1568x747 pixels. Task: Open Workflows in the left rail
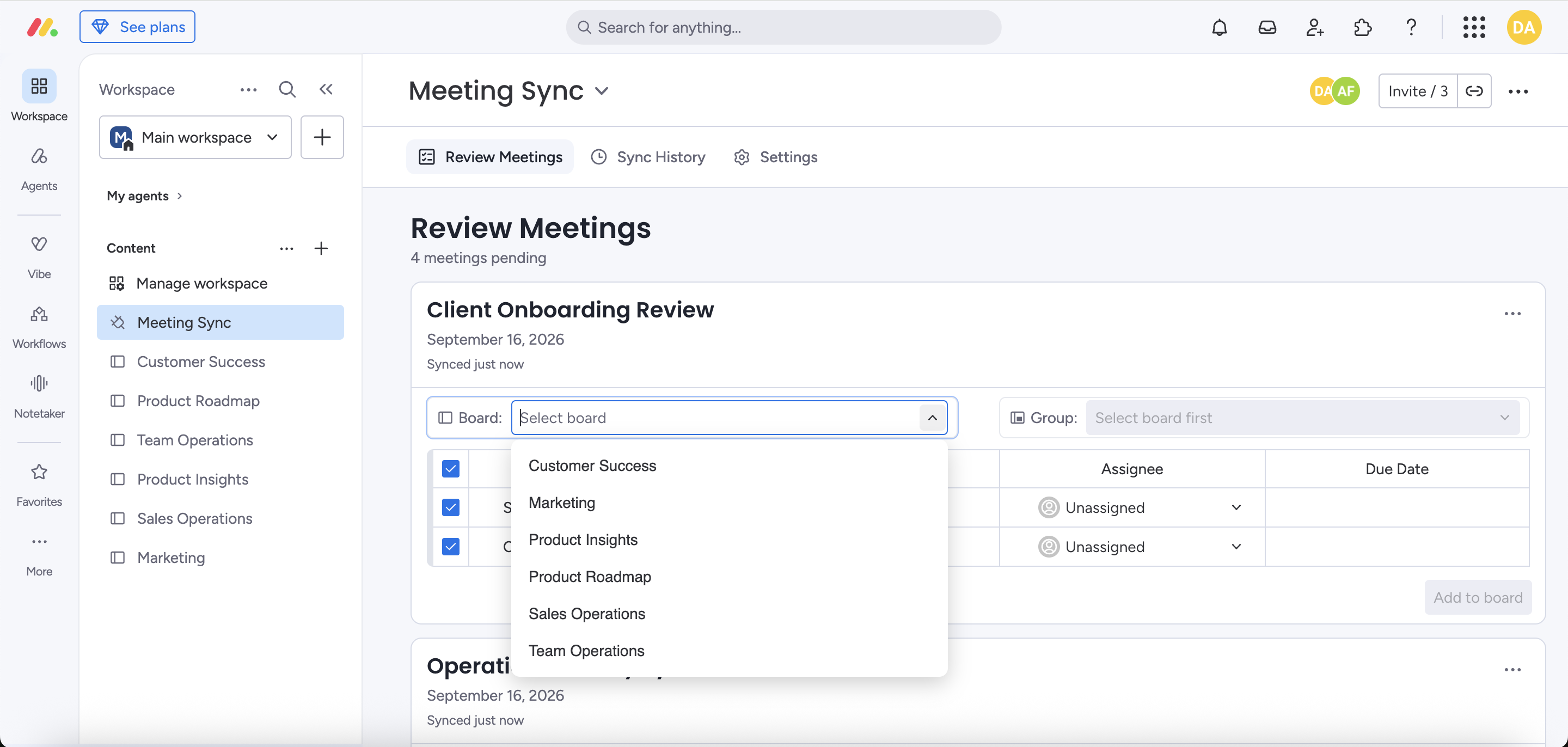click(39, 328)
